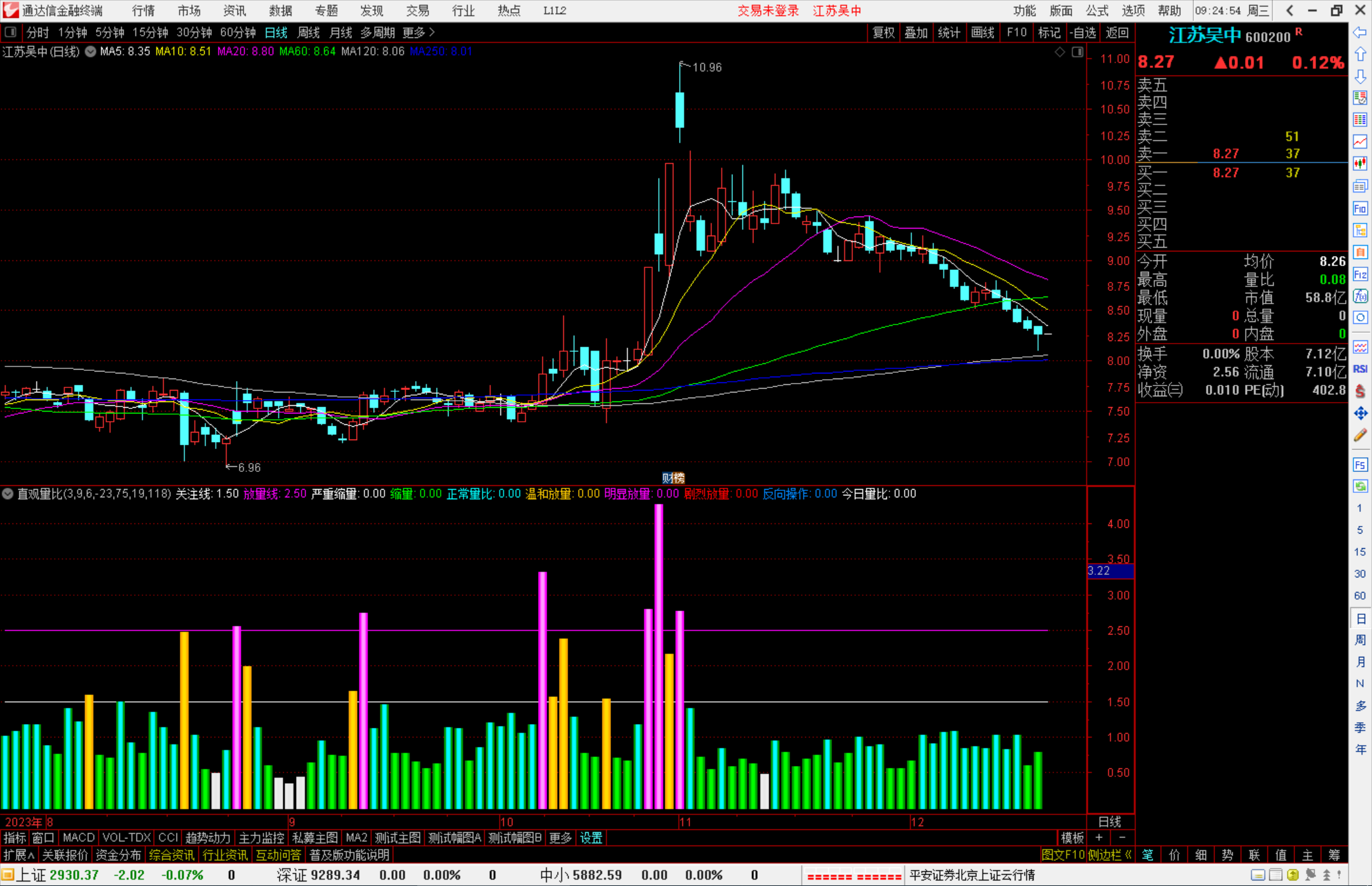The height and width of the screenshot is (886, 1372).
Task: Open the trend line chart sidebar icon
Action: coord(1360,142)
